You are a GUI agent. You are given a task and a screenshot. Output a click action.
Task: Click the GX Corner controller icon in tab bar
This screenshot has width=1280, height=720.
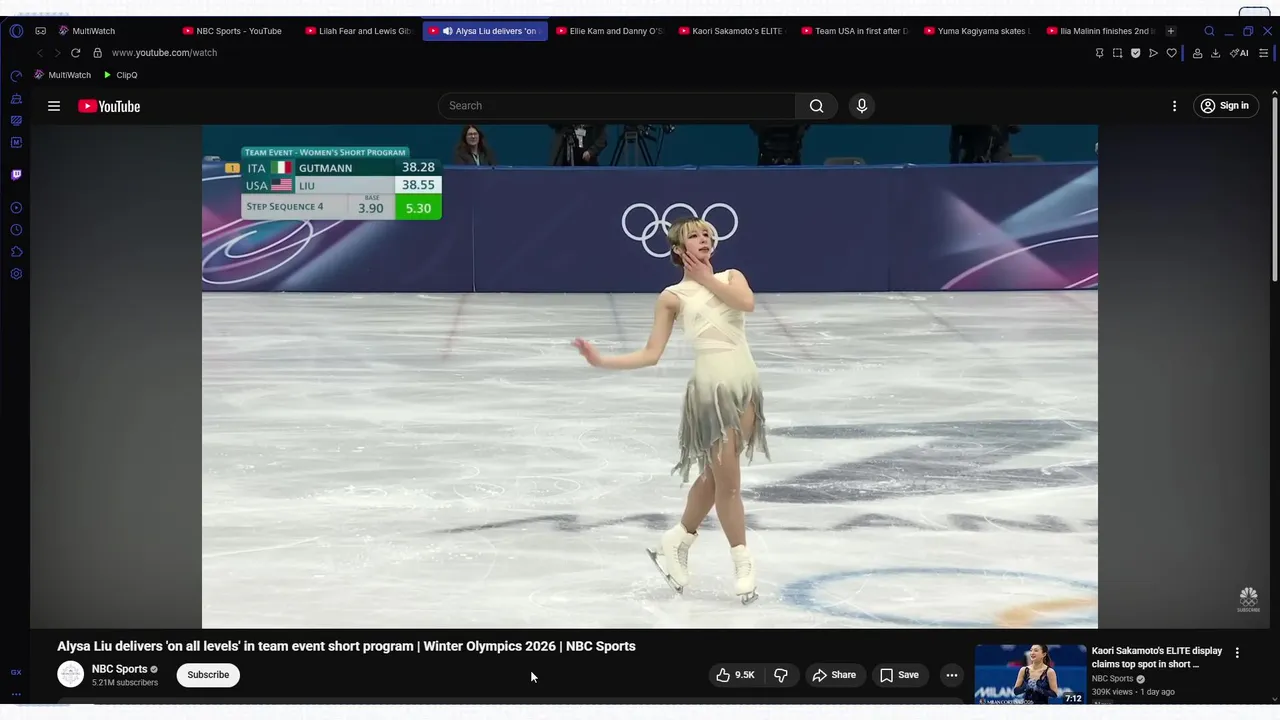click(40, 31)
